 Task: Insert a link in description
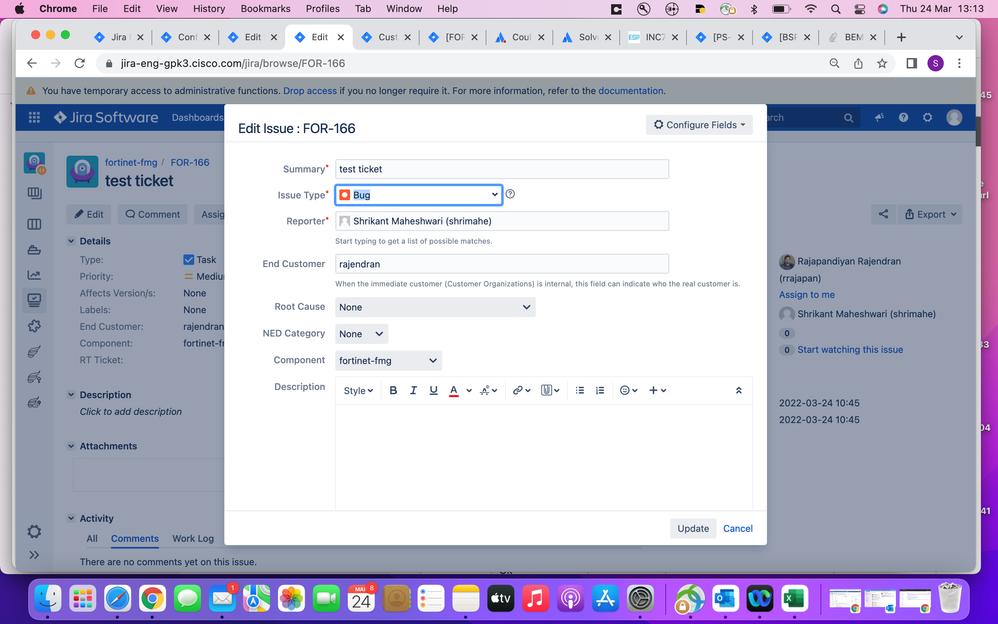click(x=522, y=390)
